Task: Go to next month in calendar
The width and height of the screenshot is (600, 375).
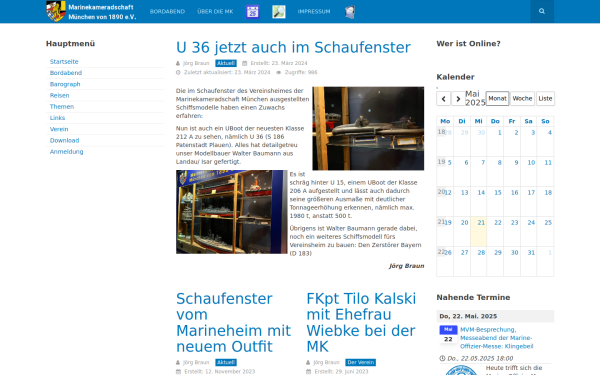Action: (458, 98)
